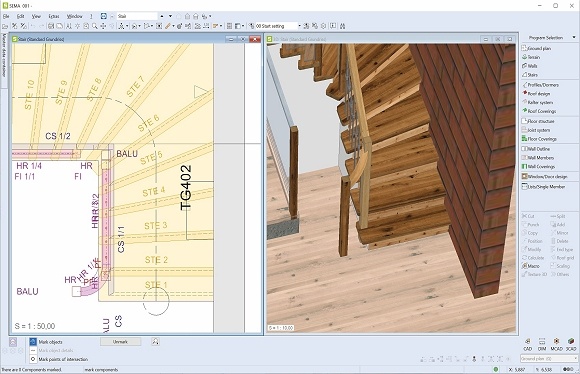Click the Floor structure icon
The width and height of the screenshot is (580, 374).
pos(525,121)
